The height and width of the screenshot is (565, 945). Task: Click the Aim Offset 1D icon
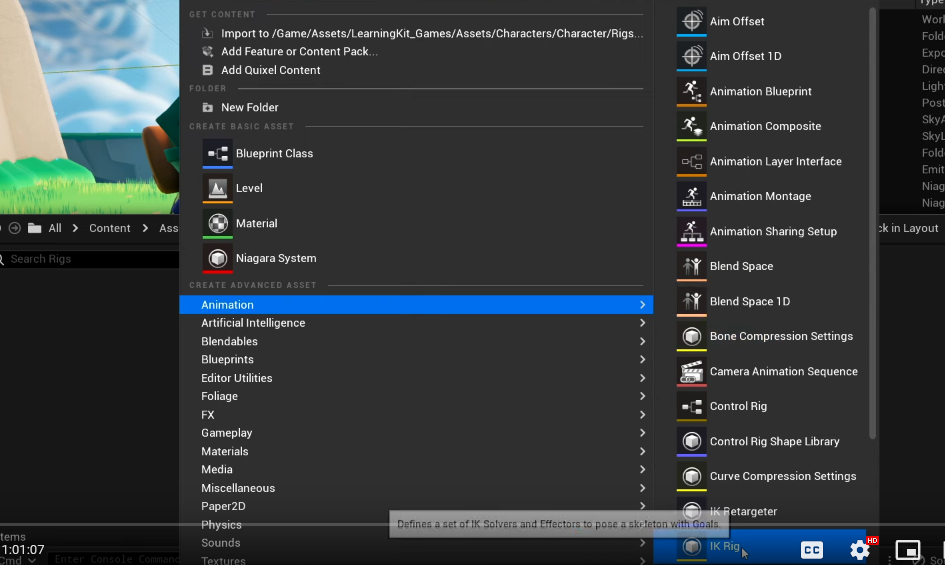coord(691,56)
